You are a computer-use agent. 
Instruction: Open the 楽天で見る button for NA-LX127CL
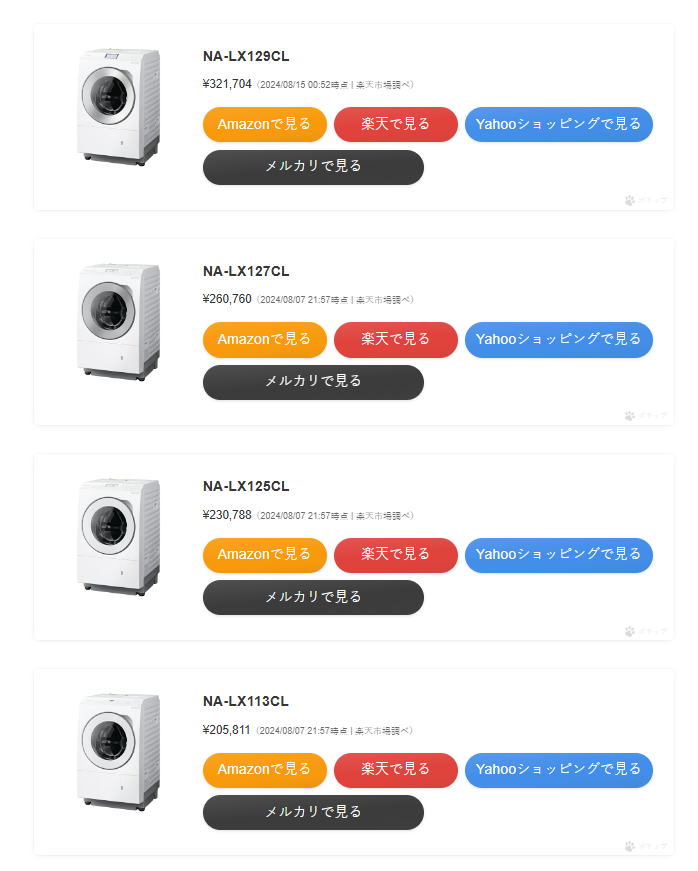(395, 339)
